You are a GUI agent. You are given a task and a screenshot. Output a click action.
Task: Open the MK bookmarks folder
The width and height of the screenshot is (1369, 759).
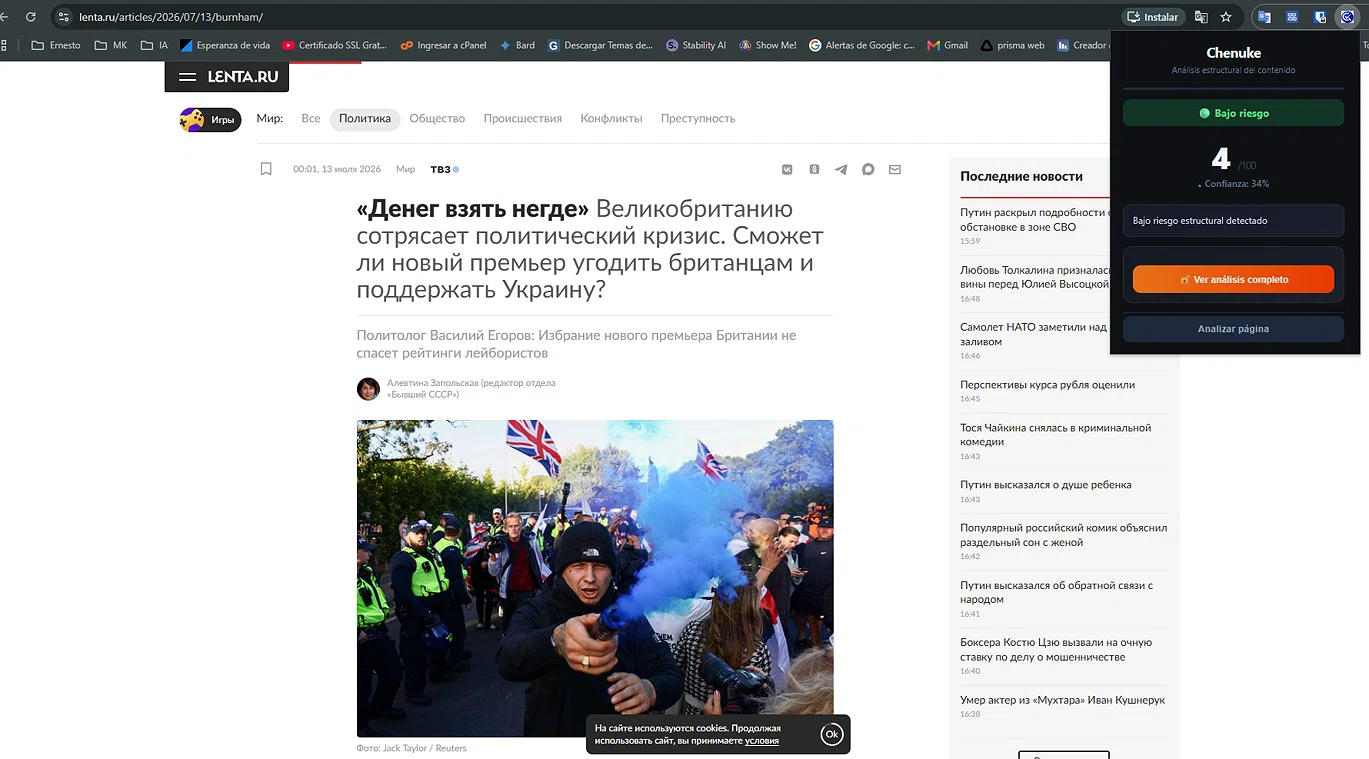pyautogui.click(x=111, y=45)
